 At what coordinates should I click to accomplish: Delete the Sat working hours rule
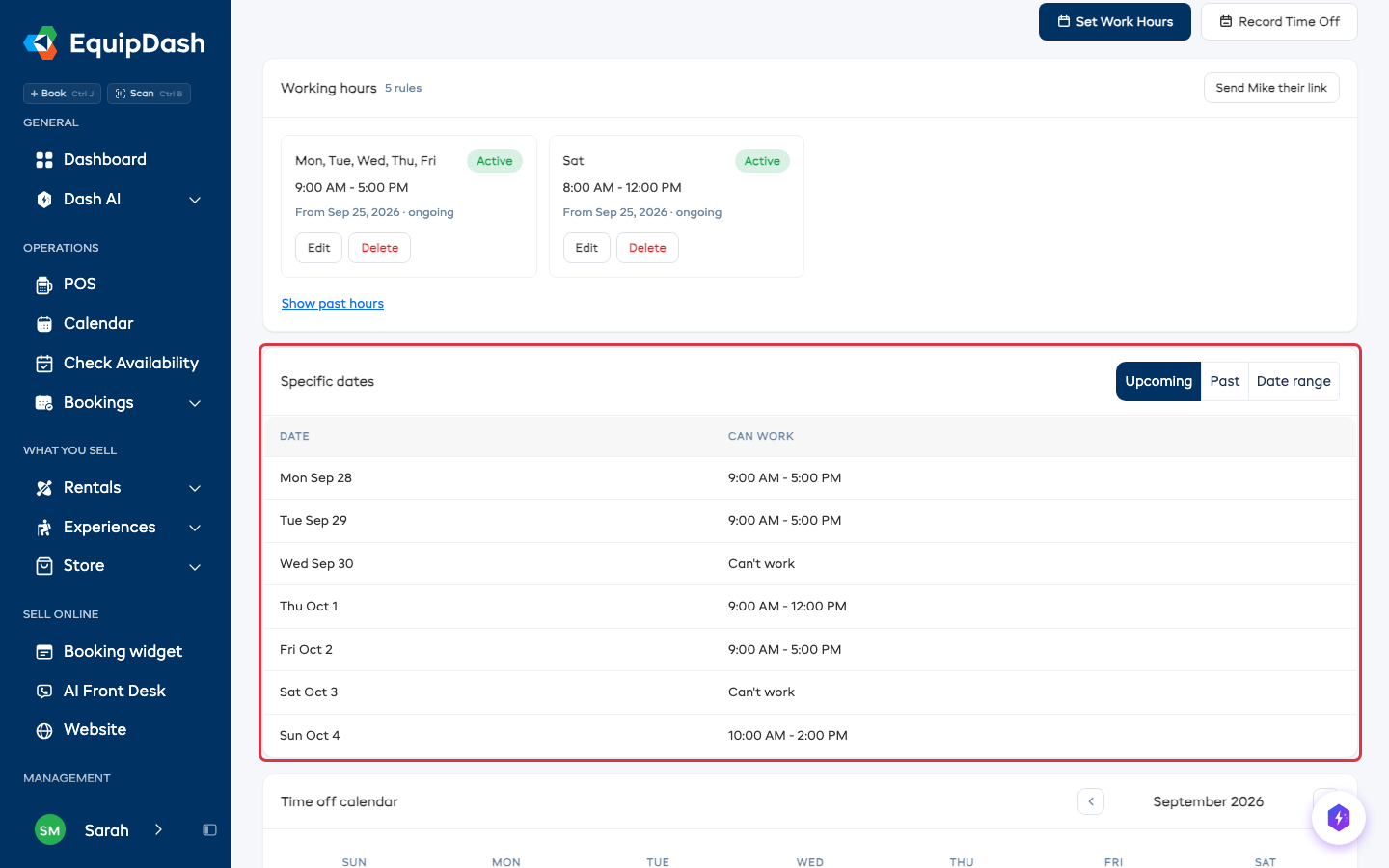pos(647,248)
